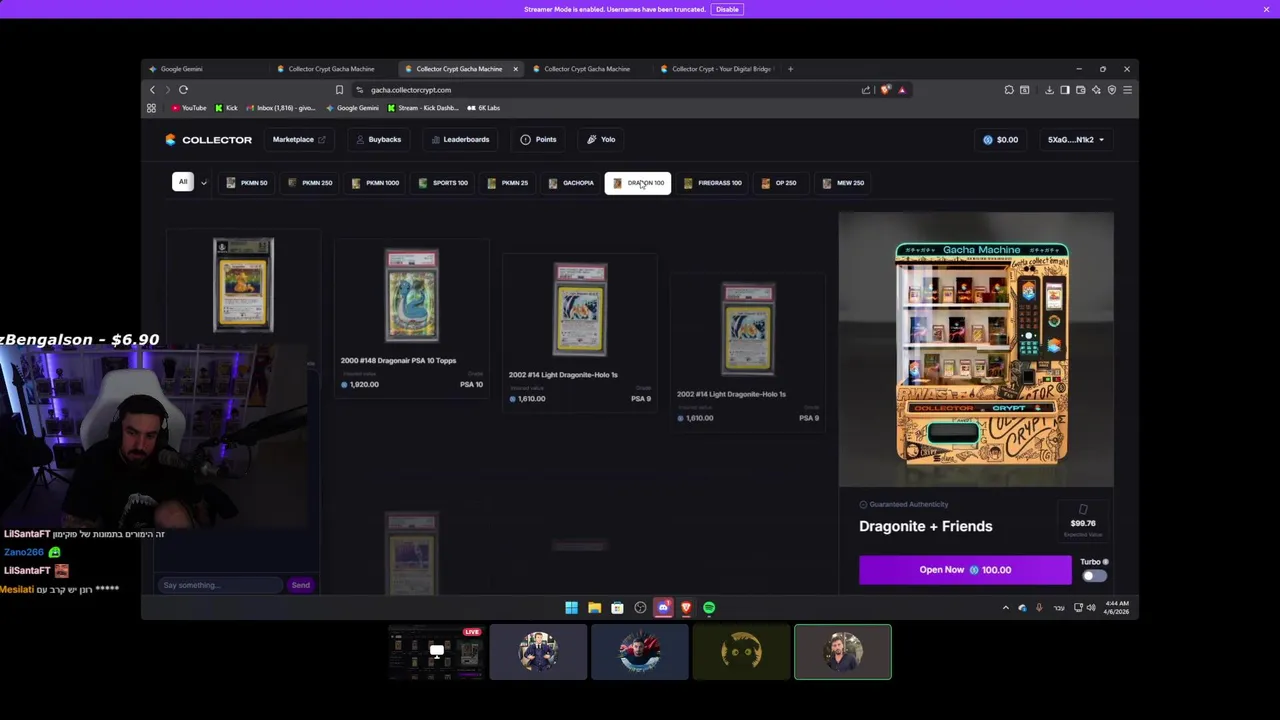
Task: Open the Yolo page
Action: (601, 140)
